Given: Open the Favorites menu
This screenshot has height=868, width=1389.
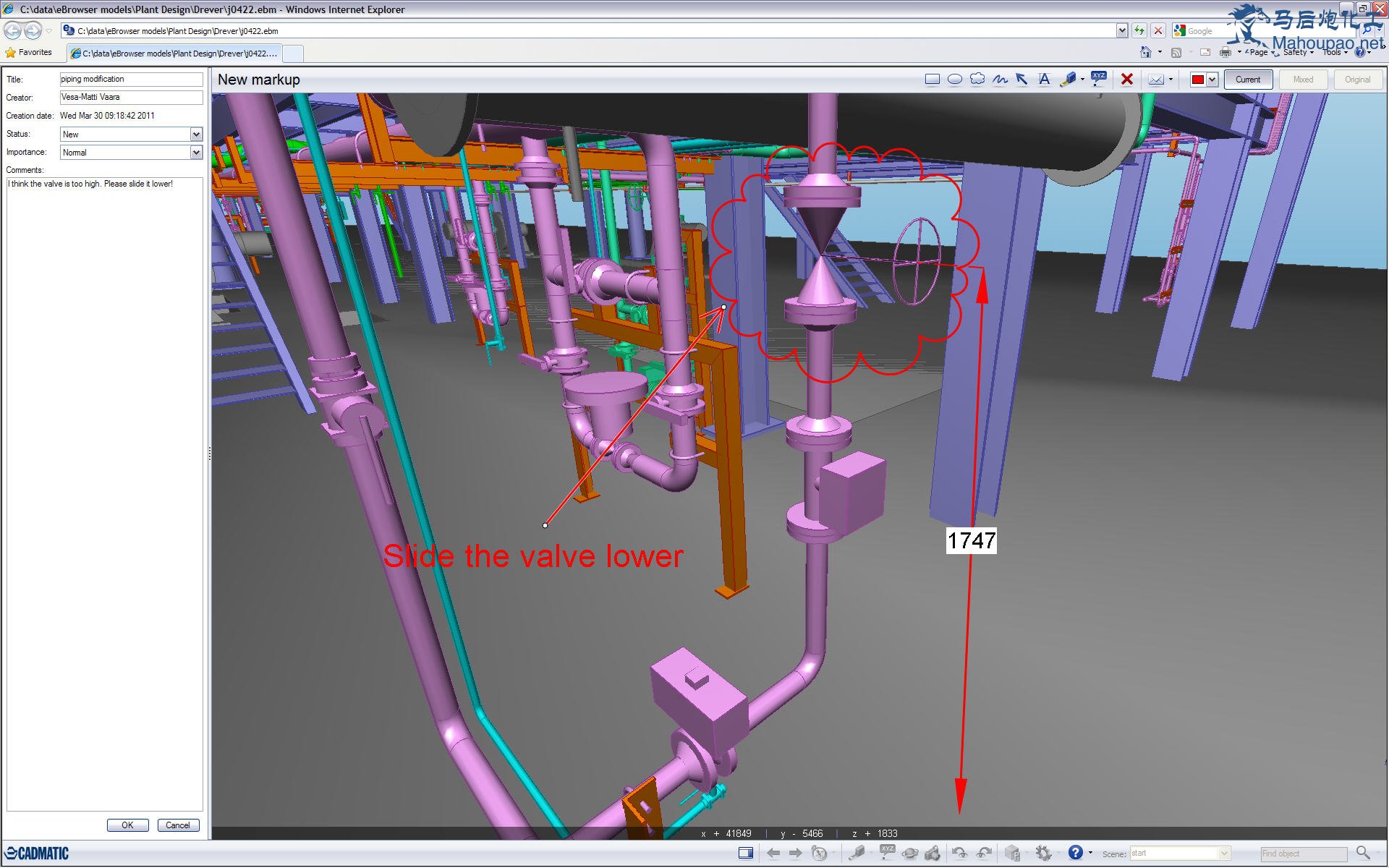Looking at the screenshot, I should coord(29,52).
